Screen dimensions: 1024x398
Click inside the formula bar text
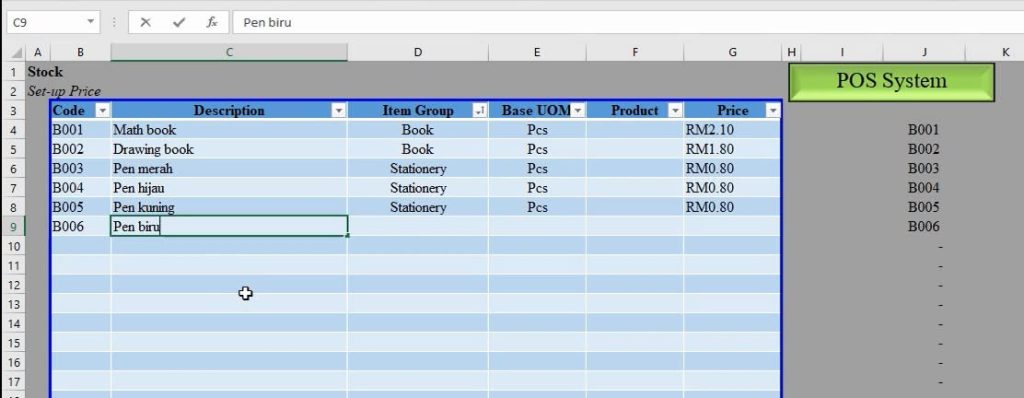click(x=627, y=22)
